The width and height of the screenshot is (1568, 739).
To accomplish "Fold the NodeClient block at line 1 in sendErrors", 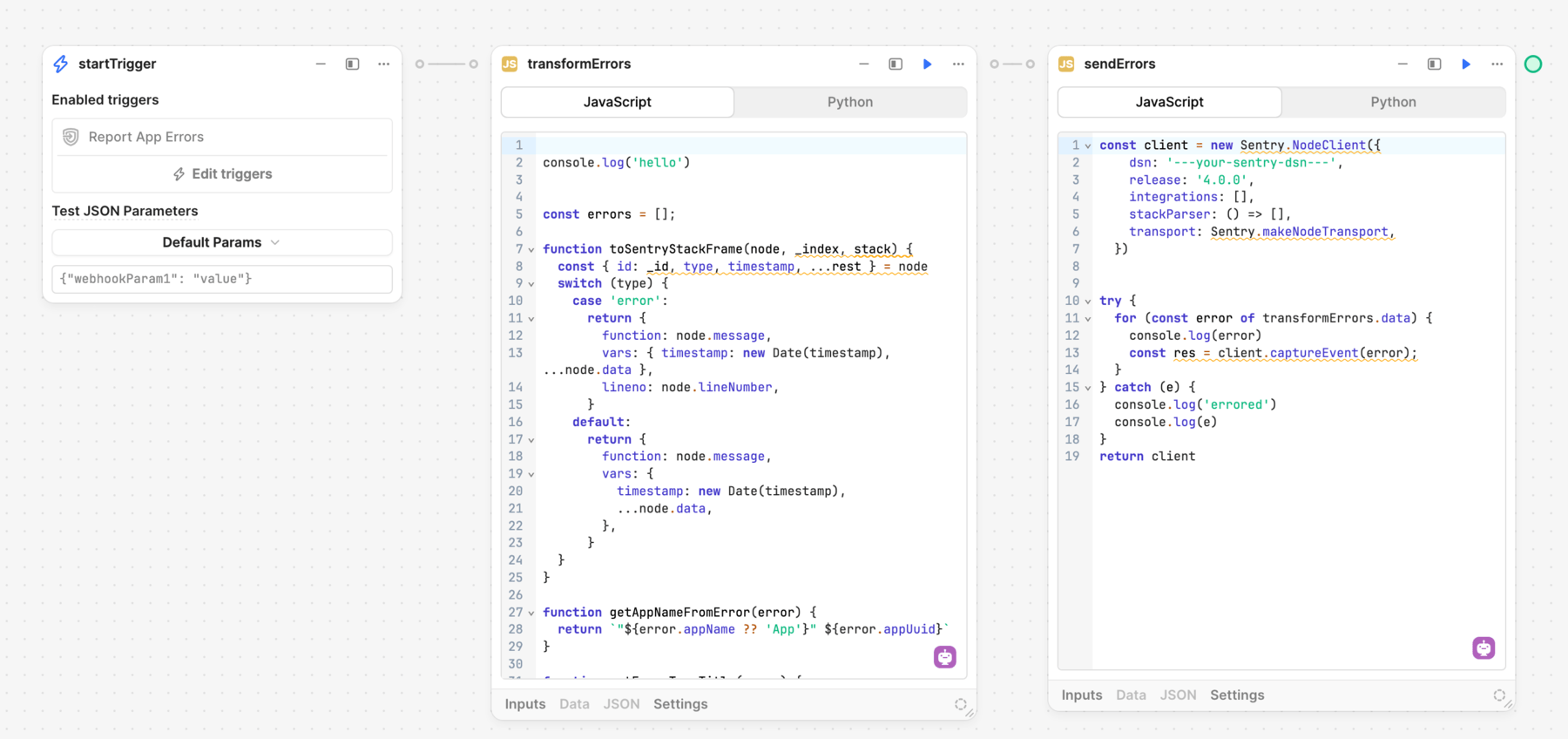I will coord(1088,146).
